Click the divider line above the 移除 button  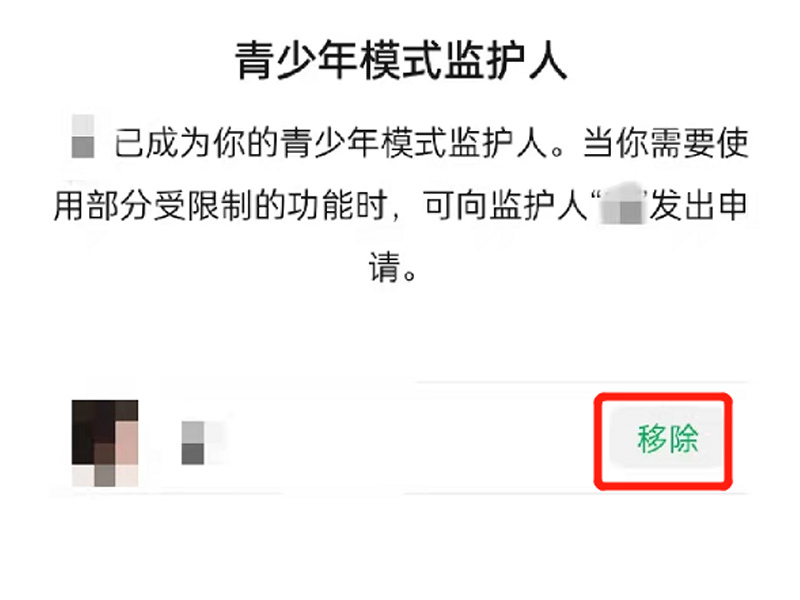(x=582, y=381)
